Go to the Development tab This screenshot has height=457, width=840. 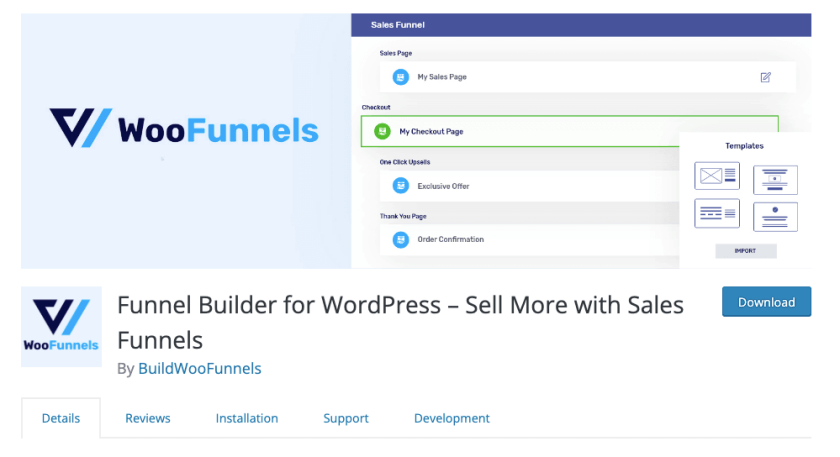coord(452,418)
